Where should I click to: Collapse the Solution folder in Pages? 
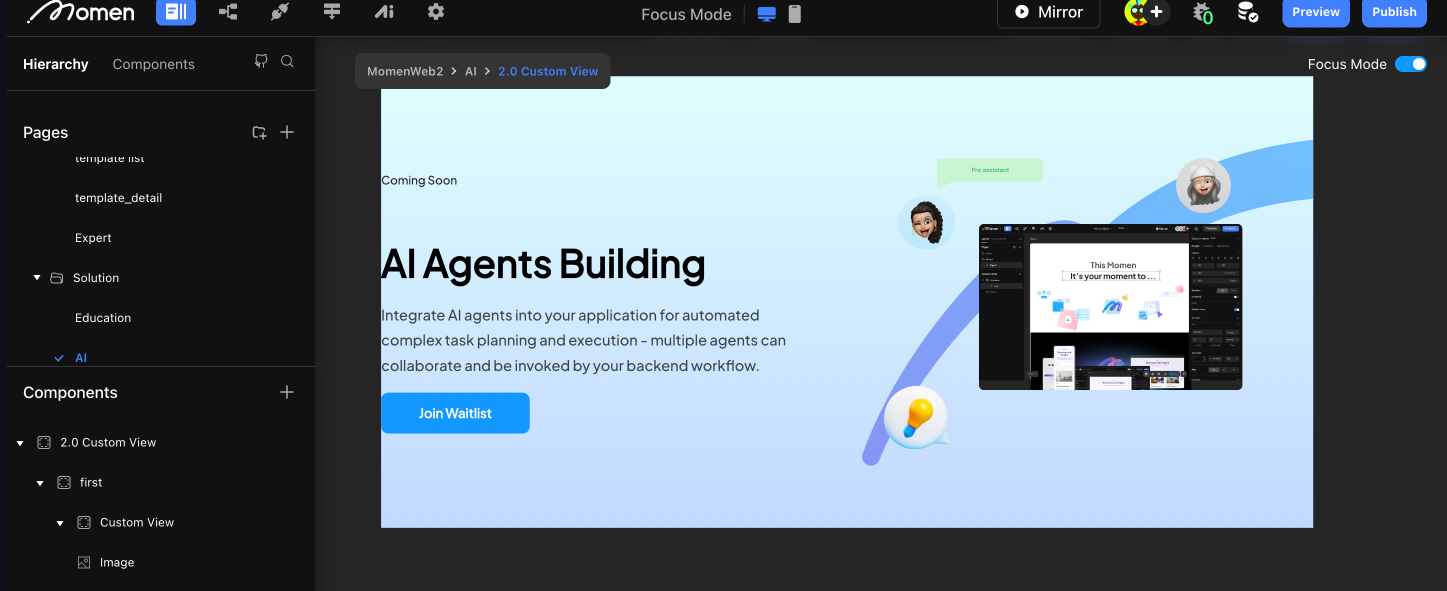[37, 278]
